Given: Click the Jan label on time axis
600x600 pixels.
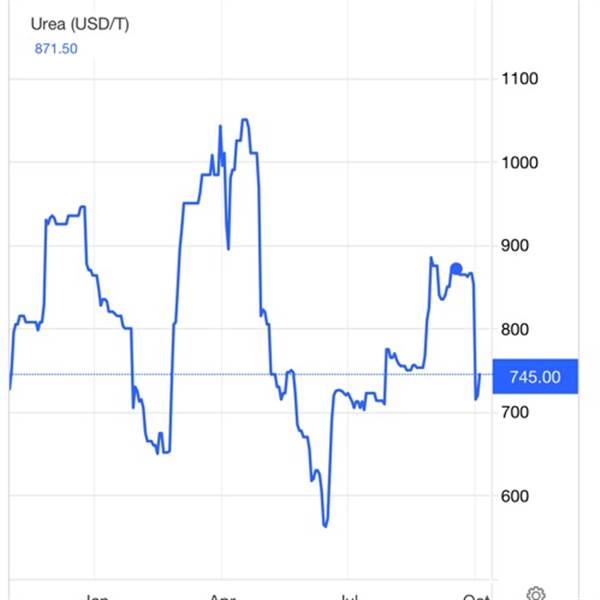Looking at the screenshot, I should 96,597.
